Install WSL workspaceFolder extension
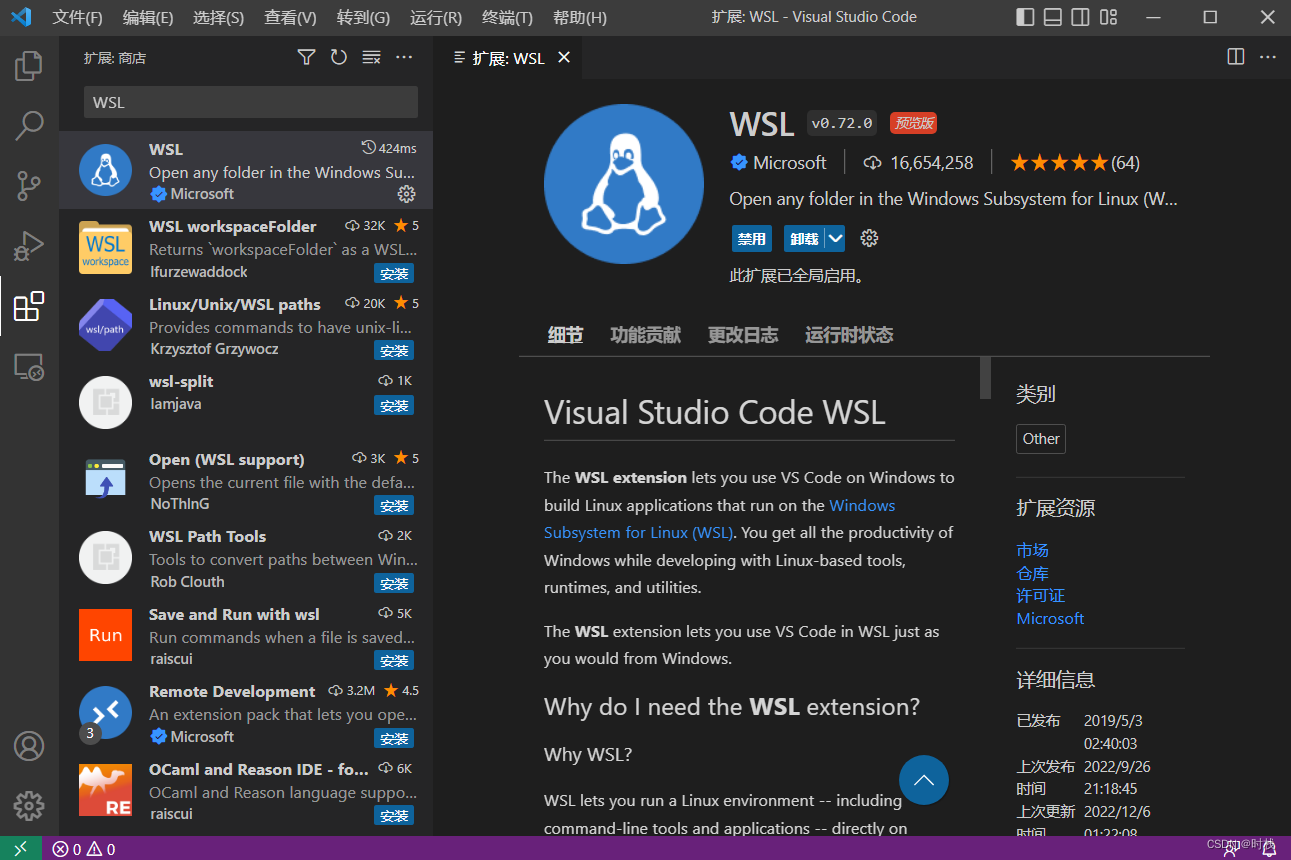The image size is (1291, 860). 394,273
